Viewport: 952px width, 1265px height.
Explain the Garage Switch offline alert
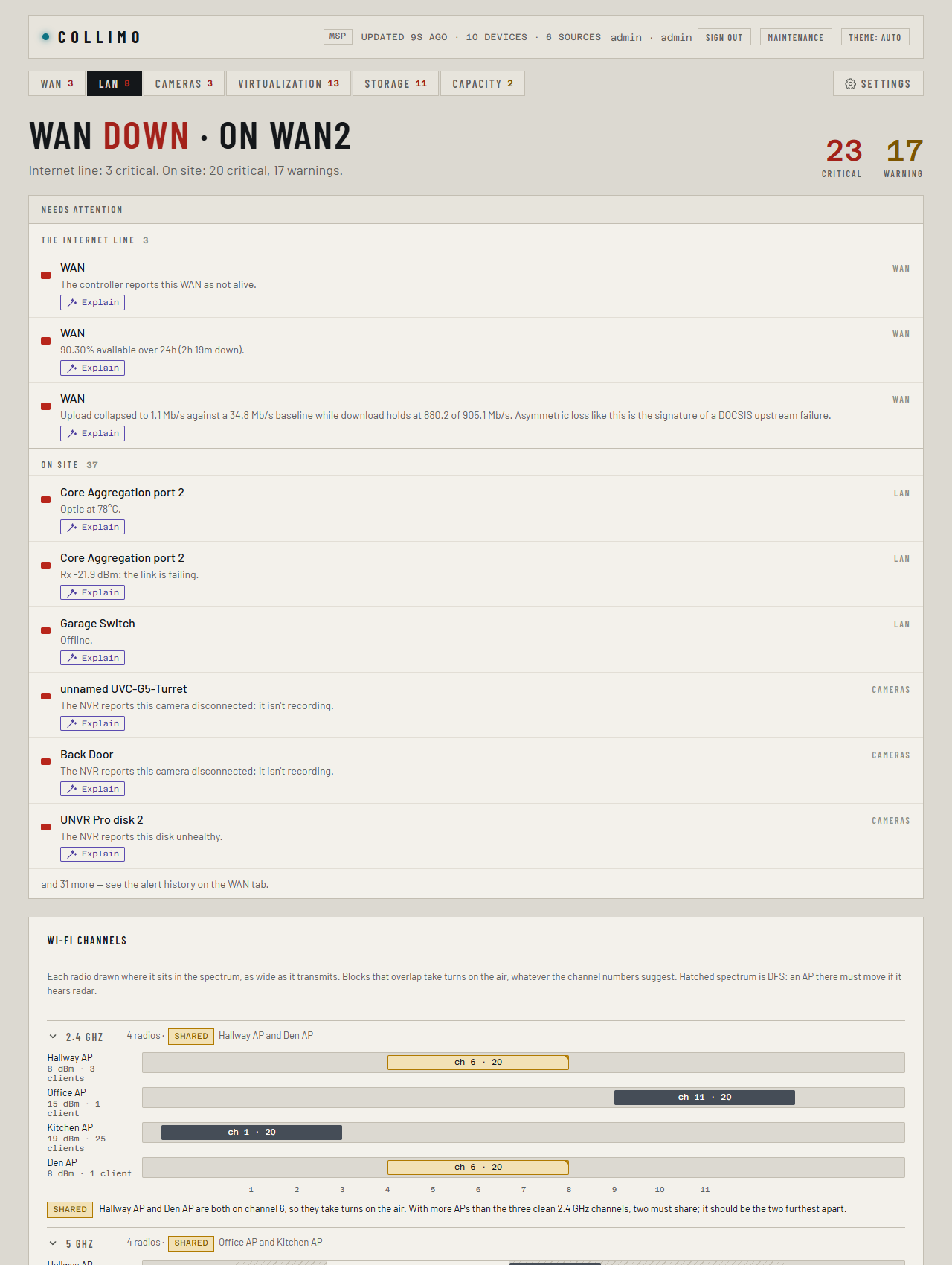pos(92,658)
